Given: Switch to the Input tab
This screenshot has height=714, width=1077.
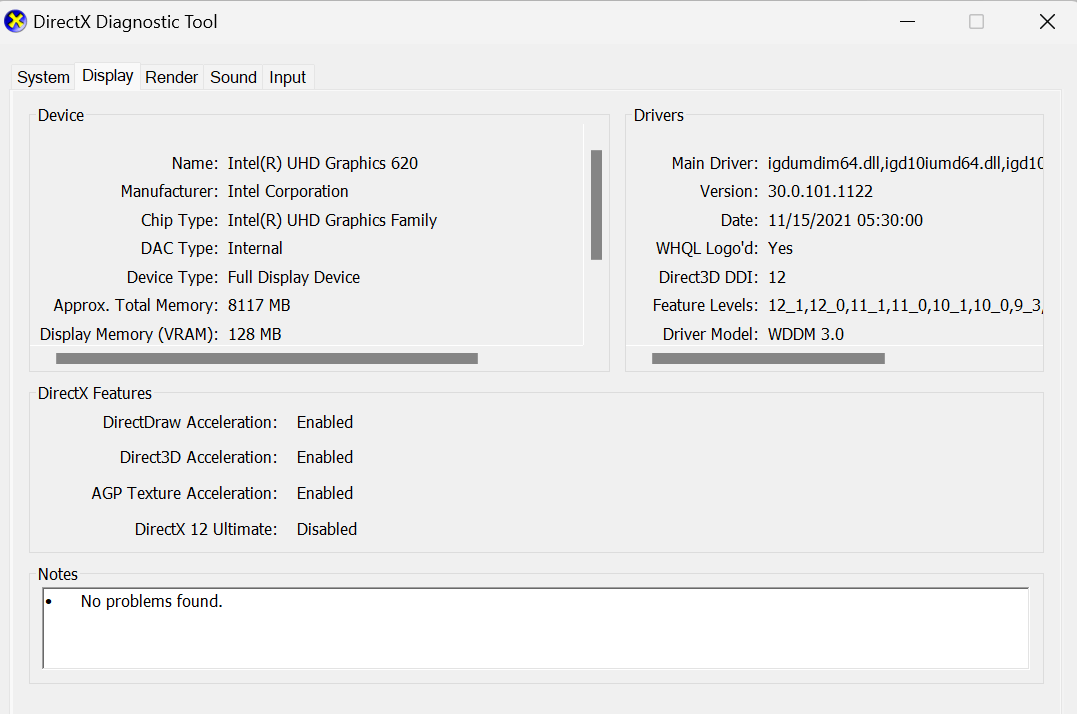Looking at the screenshot, I should [288, 77].
